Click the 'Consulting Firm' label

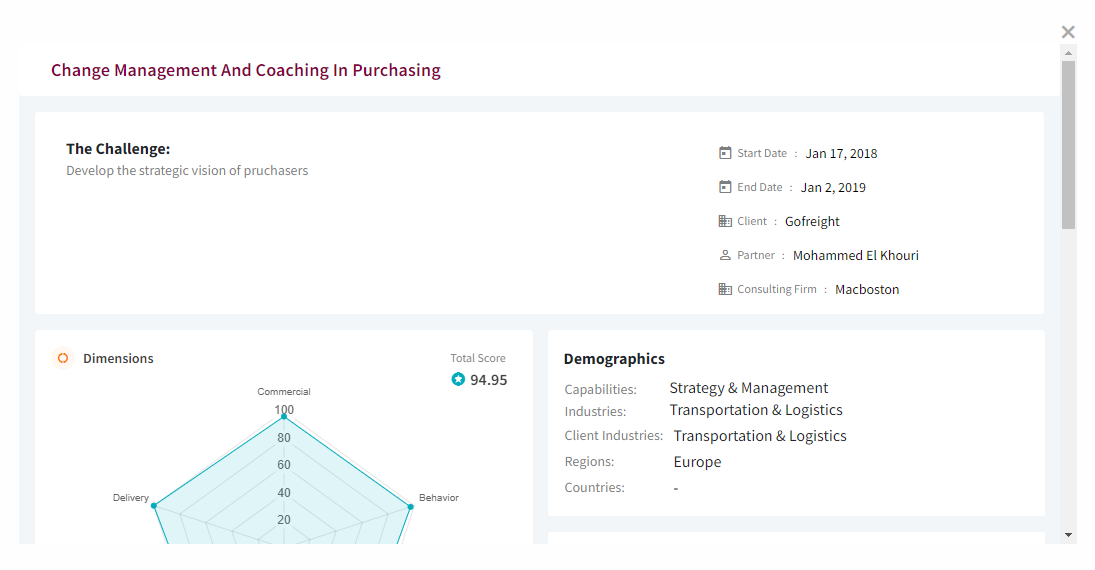(777, 289)
